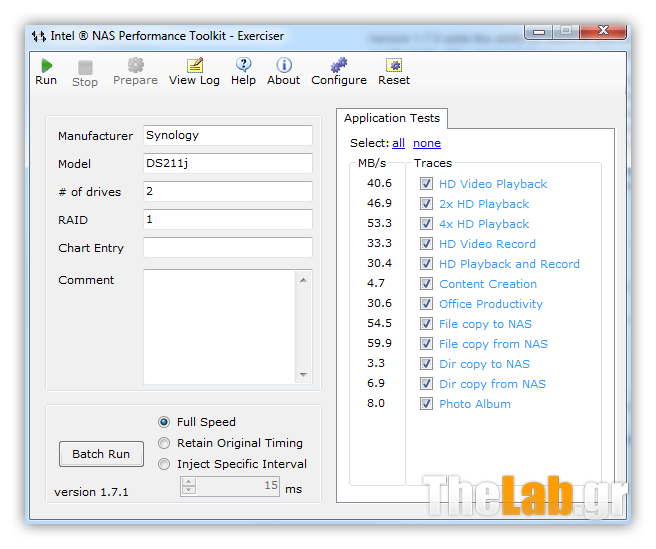This screenshot has height=549, width=656.
Task: Select the Retain Original Timing option
Action: (165, 443)
